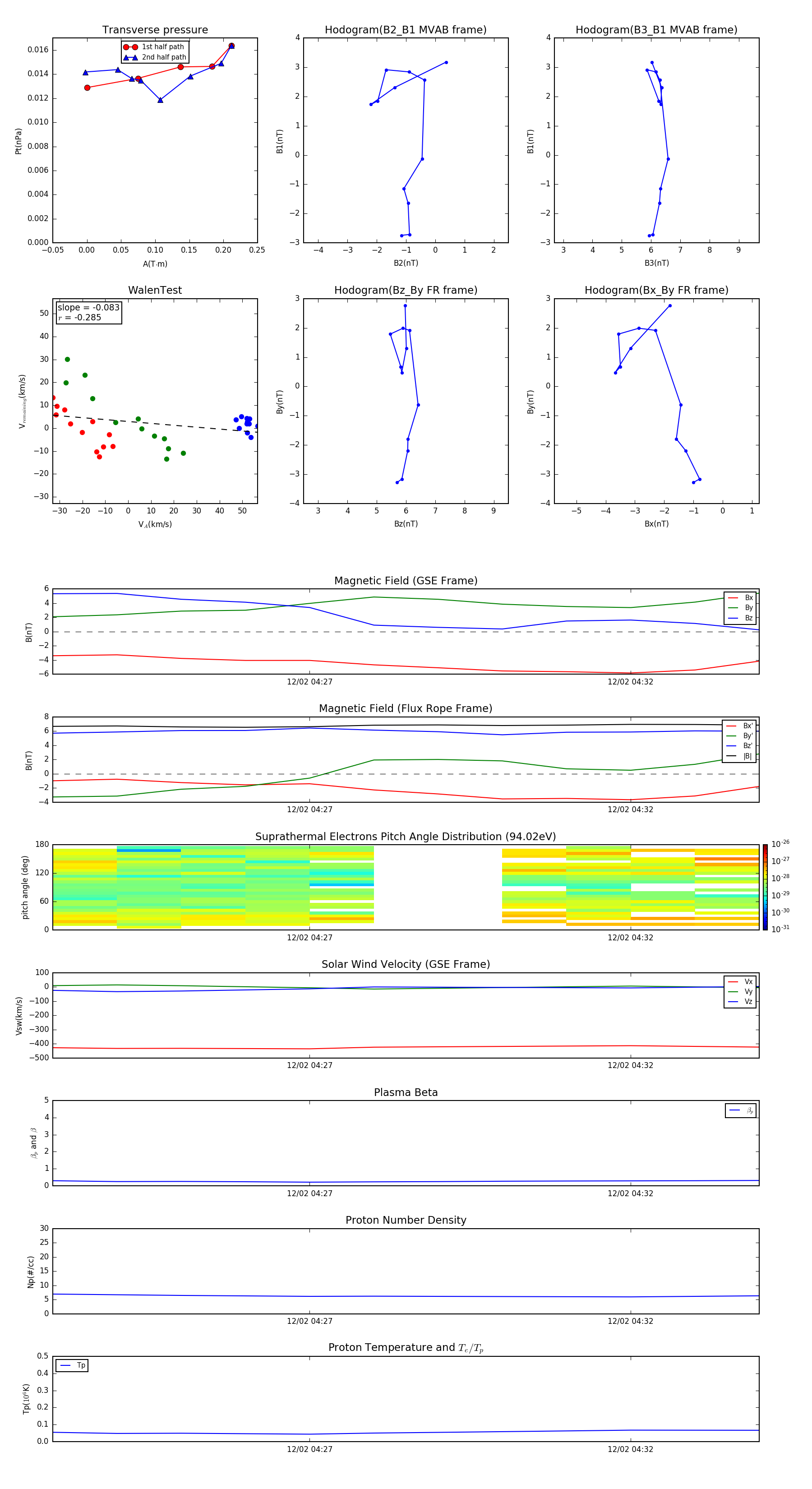Click the 'Bx' entry in GSE legend
Screen dimensions: 812x1489
pyautogui.click(x=740, y=598)
